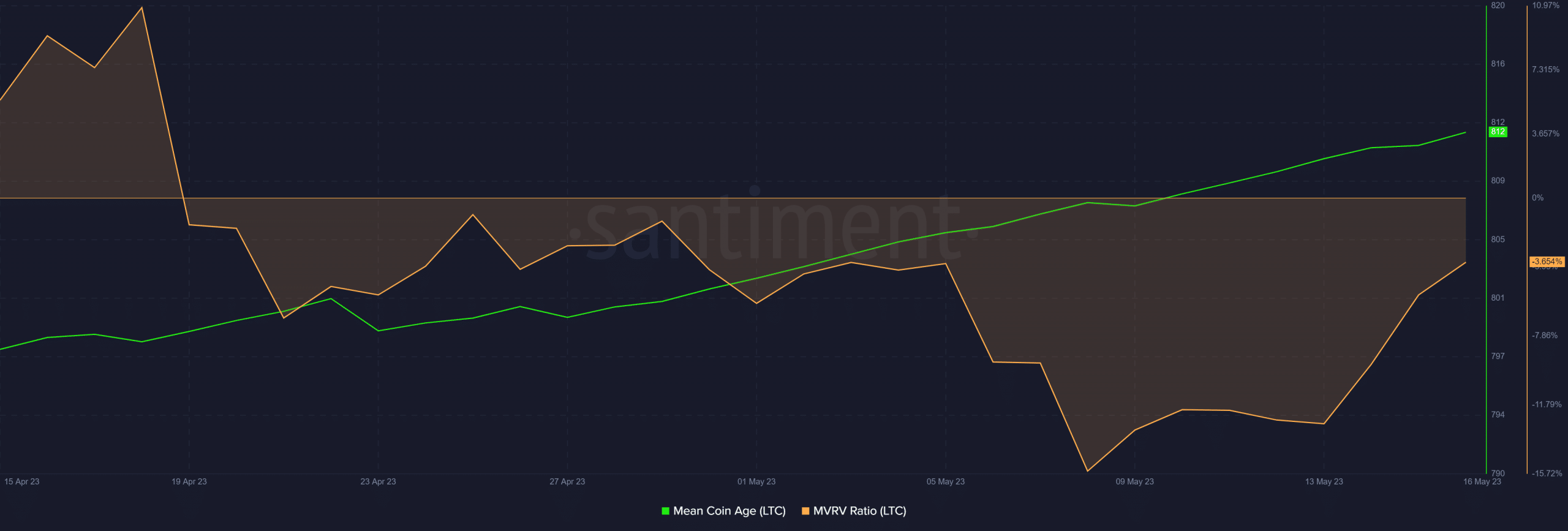This screenshot has width=1568, height=531.
Task: Click the green Mean Coin Age legend swatch
Action: pos(665,511)
